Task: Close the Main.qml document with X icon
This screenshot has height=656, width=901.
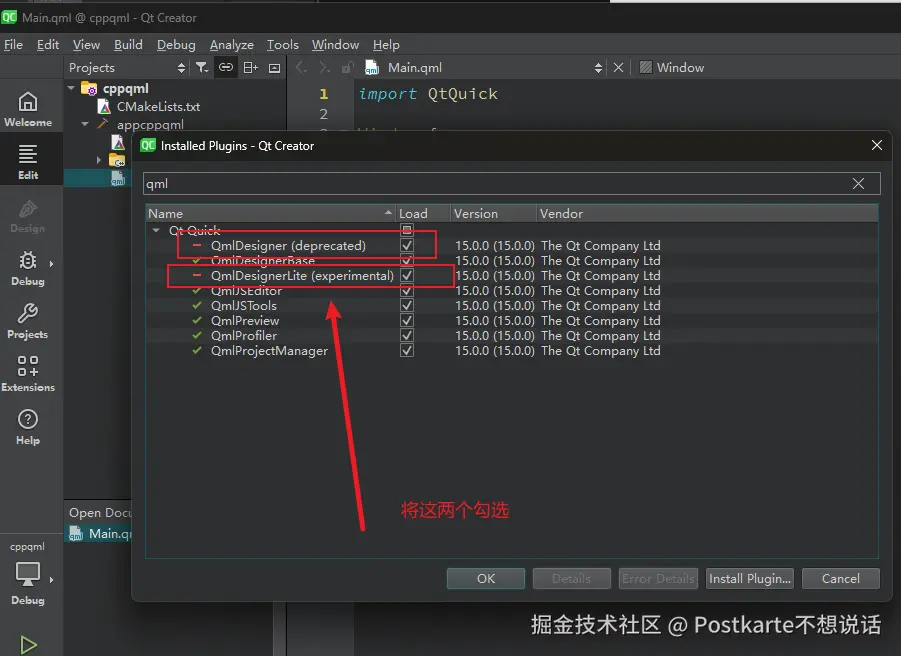Action: (618, 68)
